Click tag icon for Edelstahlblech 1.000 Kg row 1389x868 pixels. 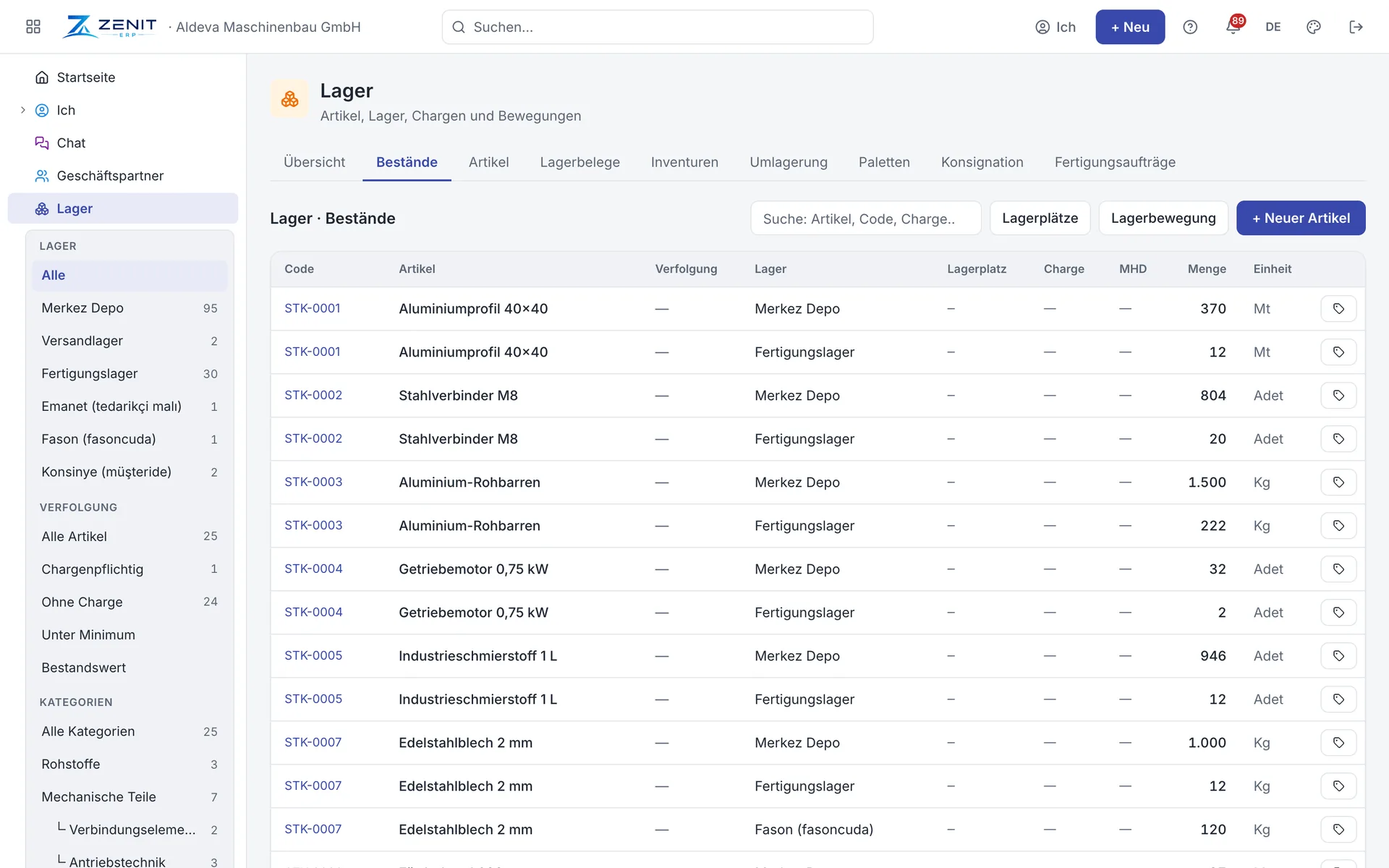[x=1338, y=743]
